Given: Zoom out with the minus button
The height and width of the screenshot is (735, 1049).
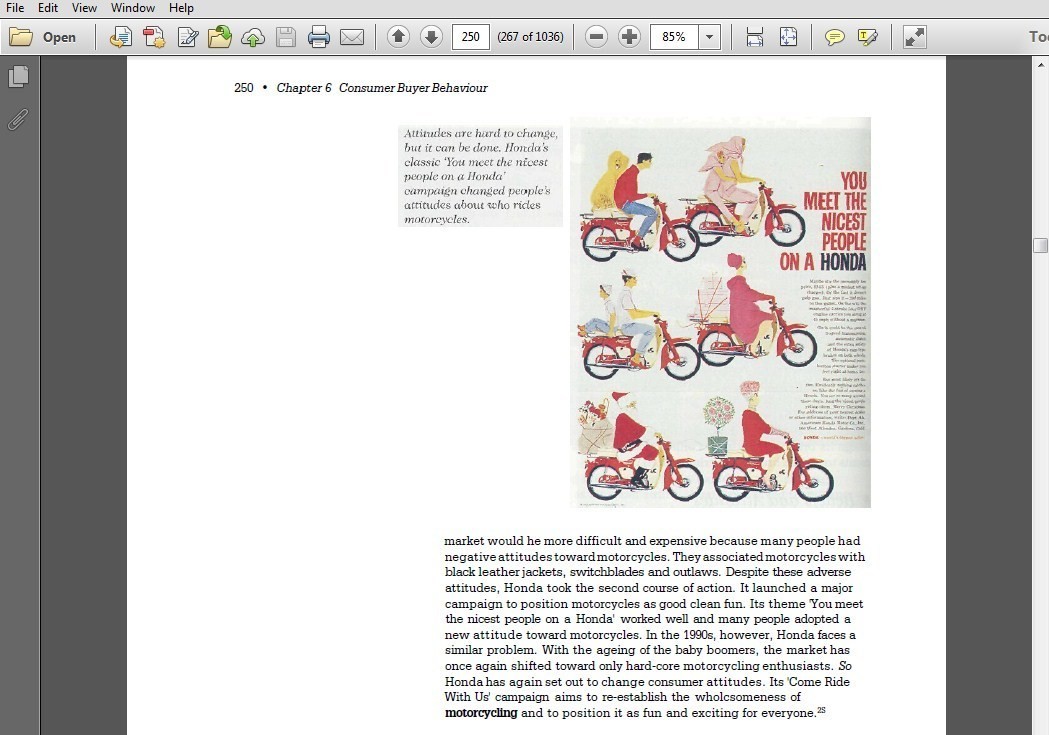Looking at the screenshot, I should (596, 37).
